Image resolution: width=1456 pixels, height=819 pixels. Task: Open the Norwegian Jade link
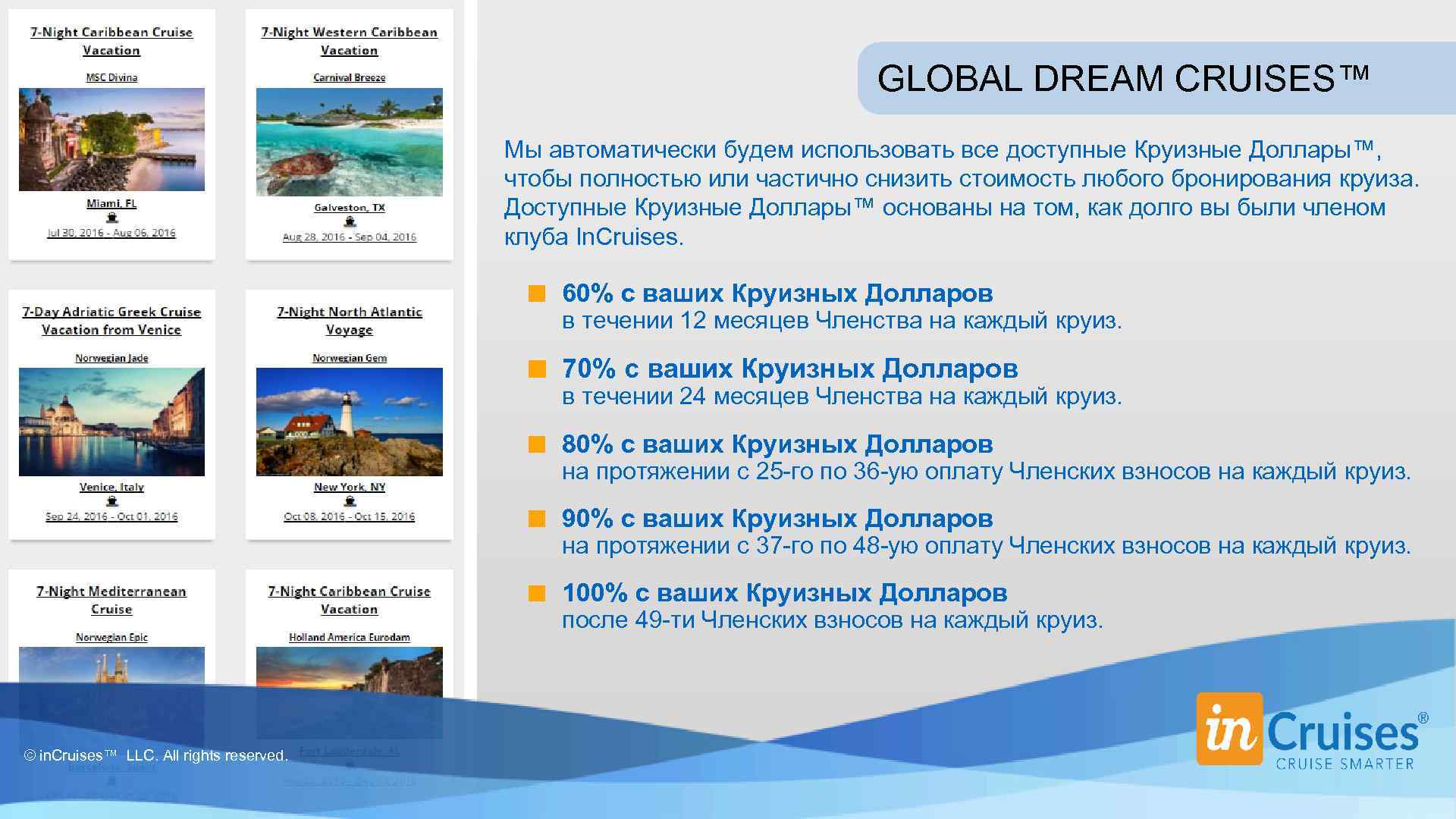(x=111, y=357)
